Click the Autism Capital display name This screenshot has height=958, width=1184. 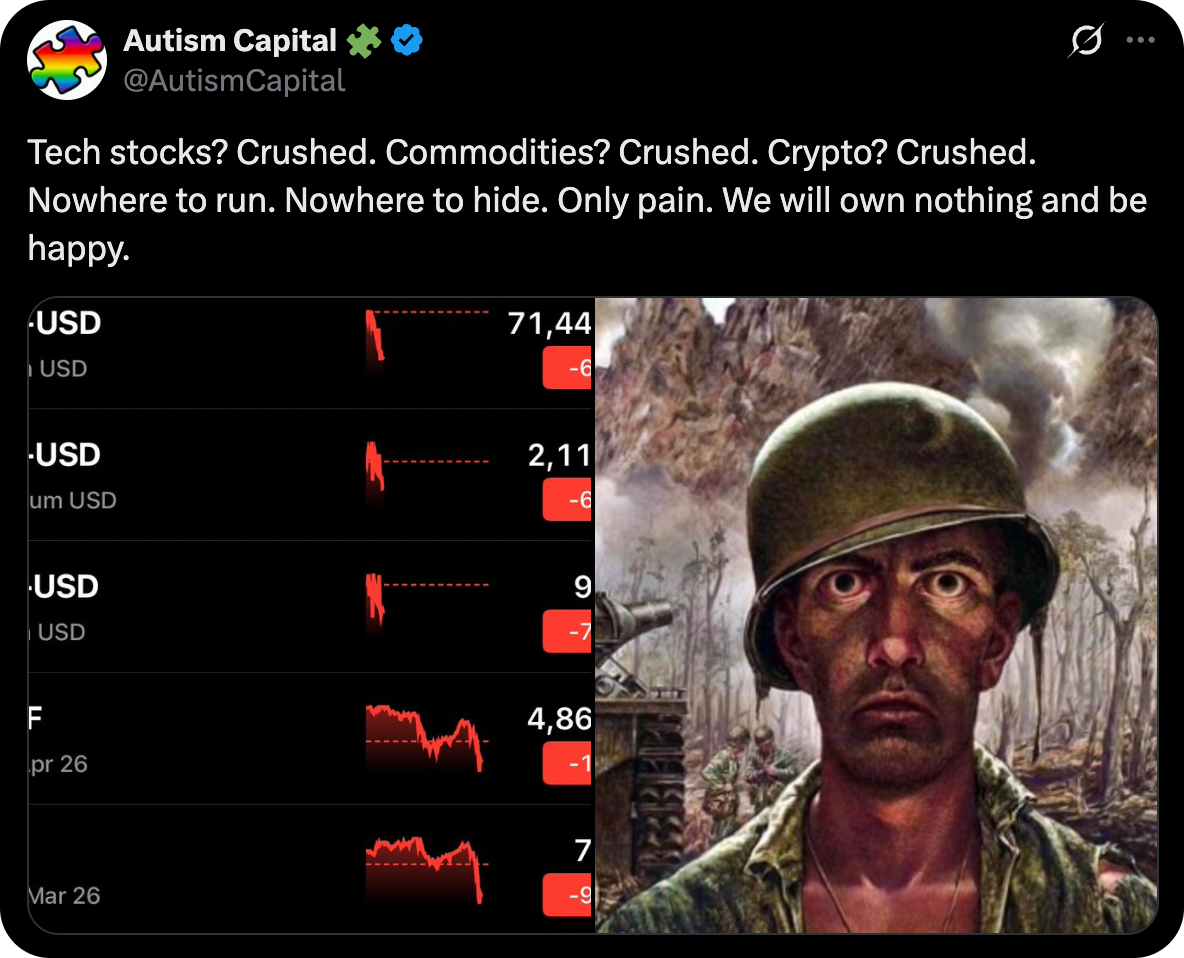tap(230, 41)
